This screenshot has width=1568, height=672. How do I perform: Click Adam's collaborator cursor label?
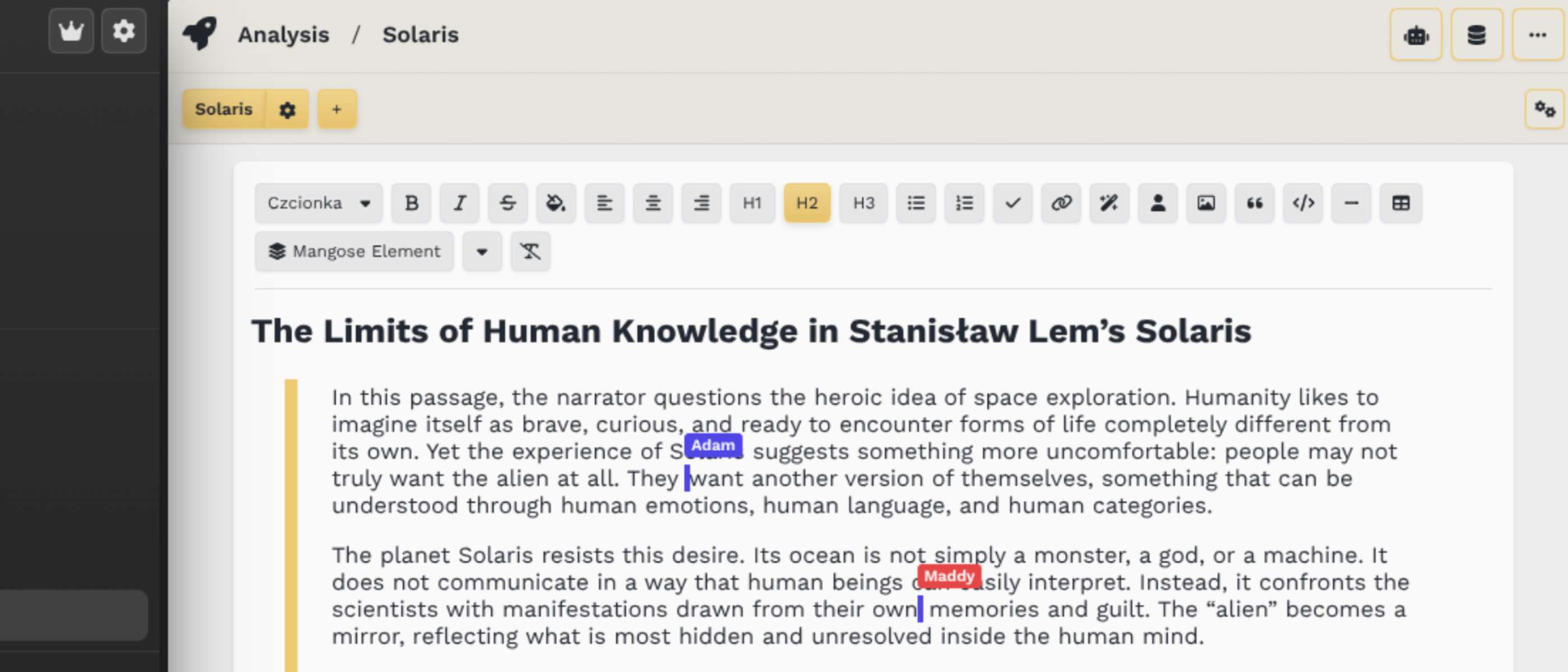pyautogui.click(x=713, y=446)
